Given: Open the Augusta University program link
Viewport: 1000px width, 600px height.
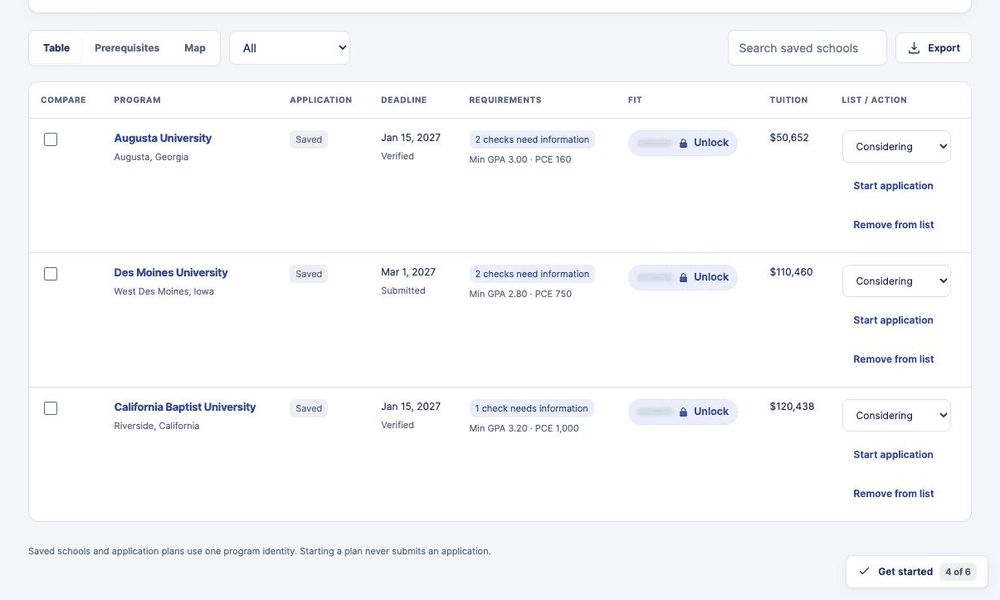Looking at the screenshot, I should pos(163,138).
